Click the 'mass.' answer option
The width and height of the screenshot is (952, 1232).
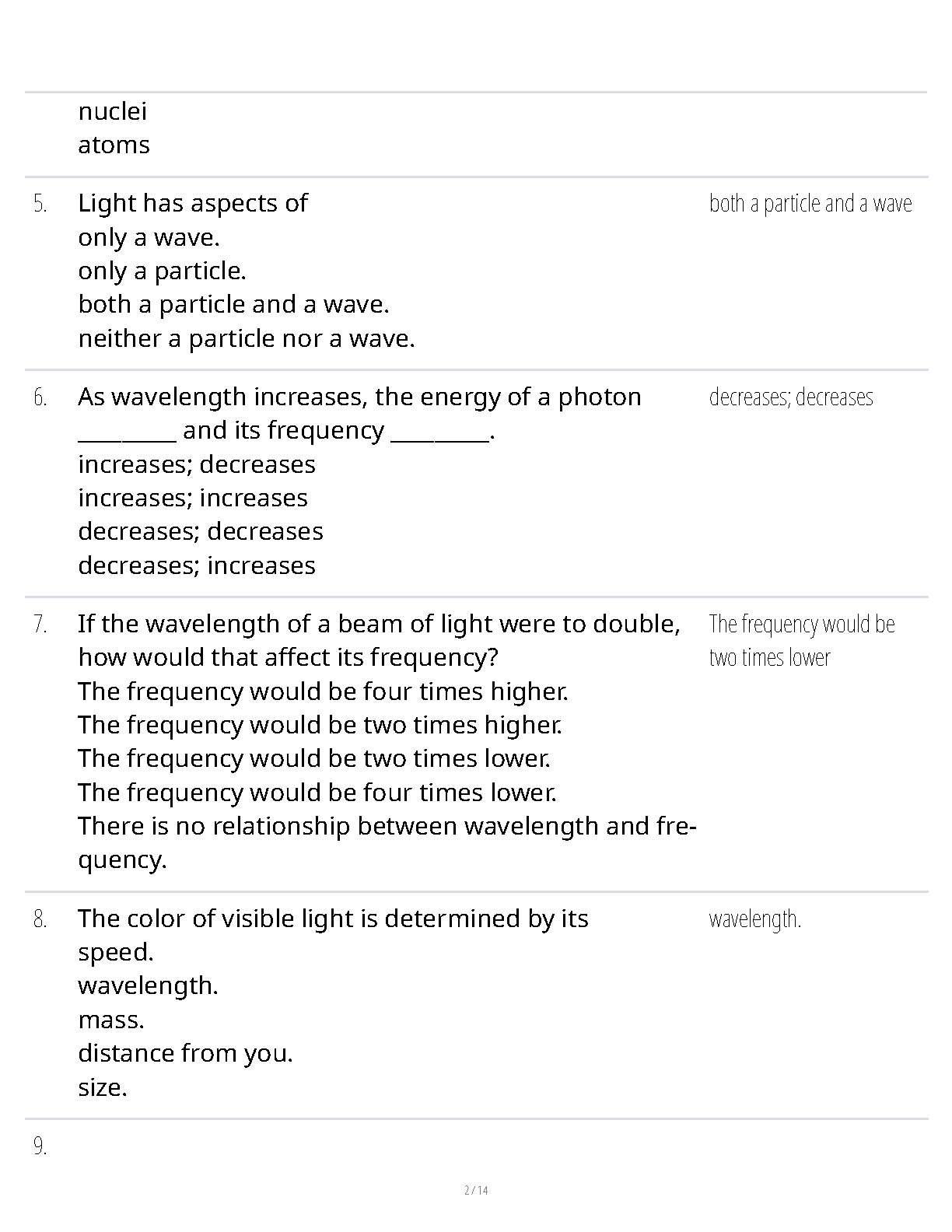pyautogui.click(x=111, y=1020)
